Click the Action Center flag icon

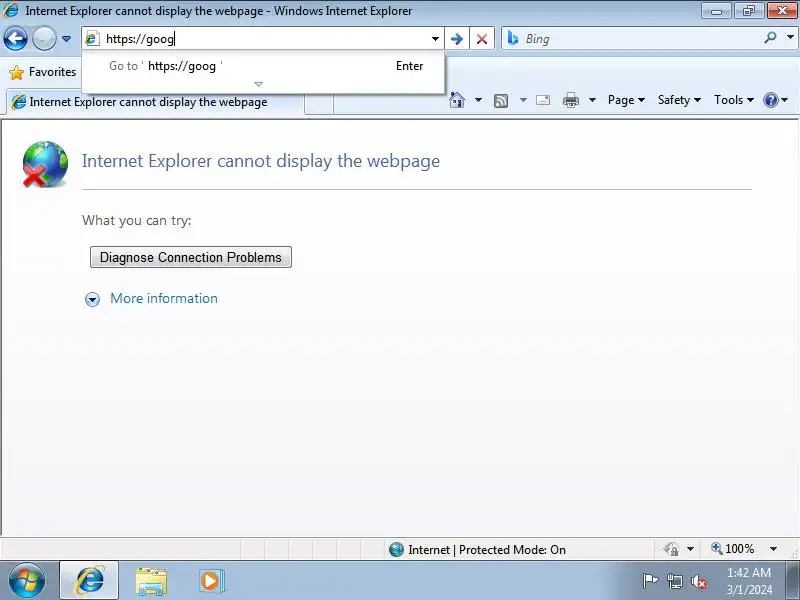[650, 581]
